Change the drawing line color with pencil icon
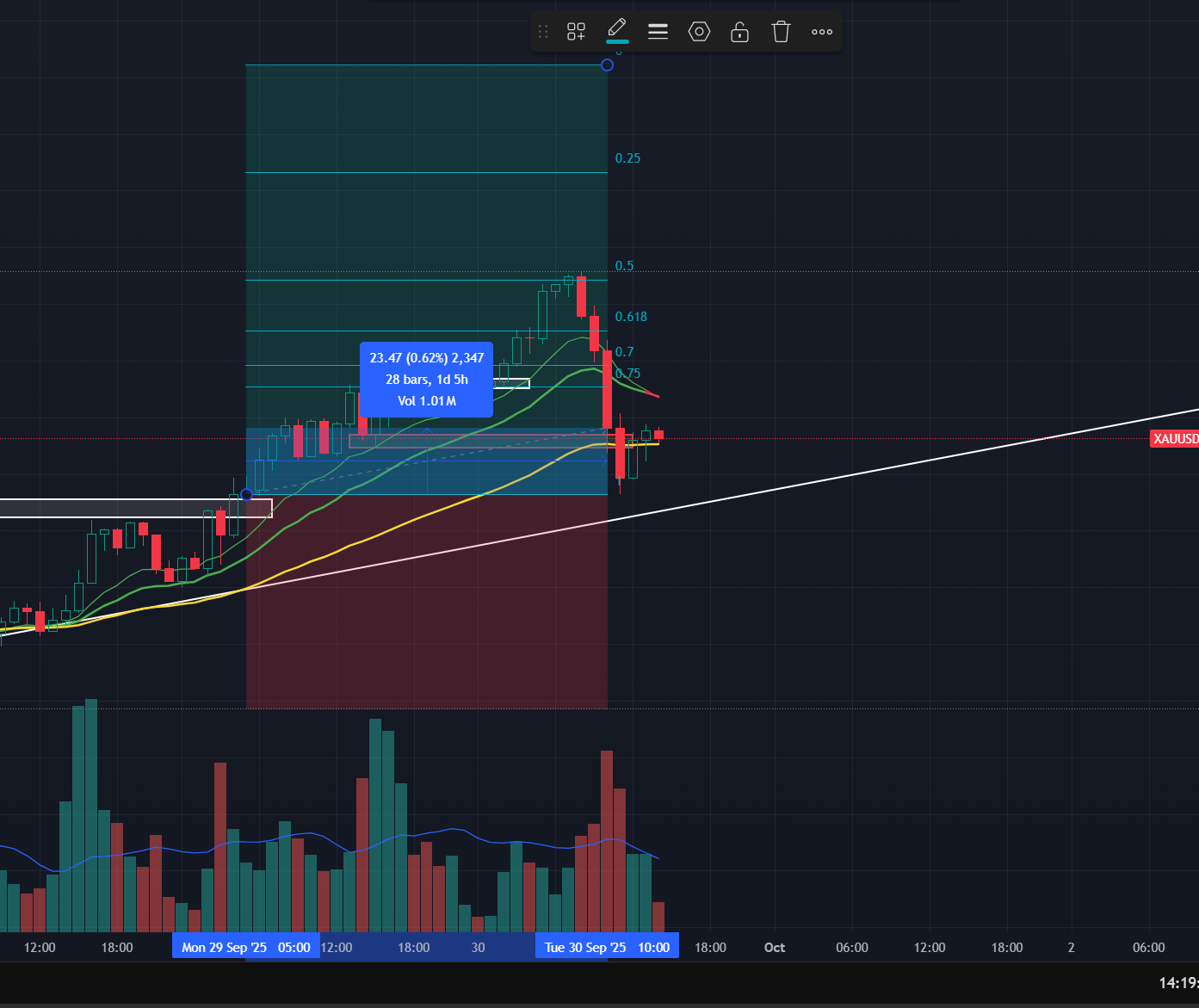Screen dimensions: 1199x1008 pyautogui.click(x=616, y=30)
